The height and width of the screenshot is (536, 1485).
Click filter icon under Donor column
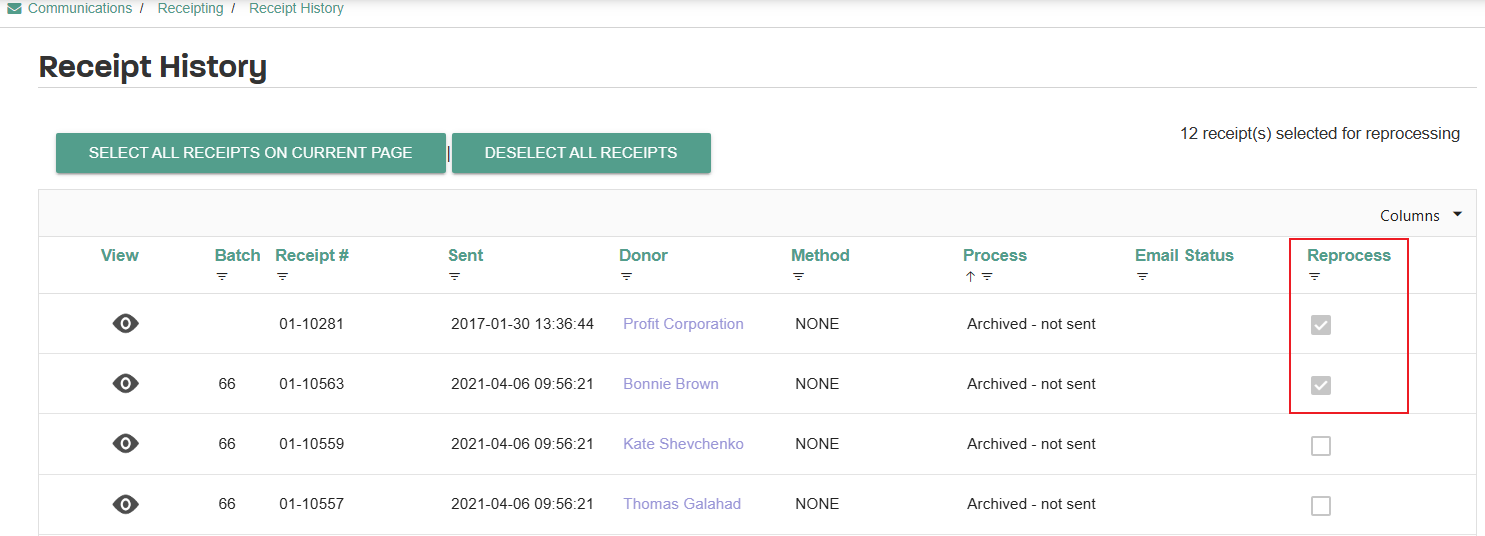626,277
